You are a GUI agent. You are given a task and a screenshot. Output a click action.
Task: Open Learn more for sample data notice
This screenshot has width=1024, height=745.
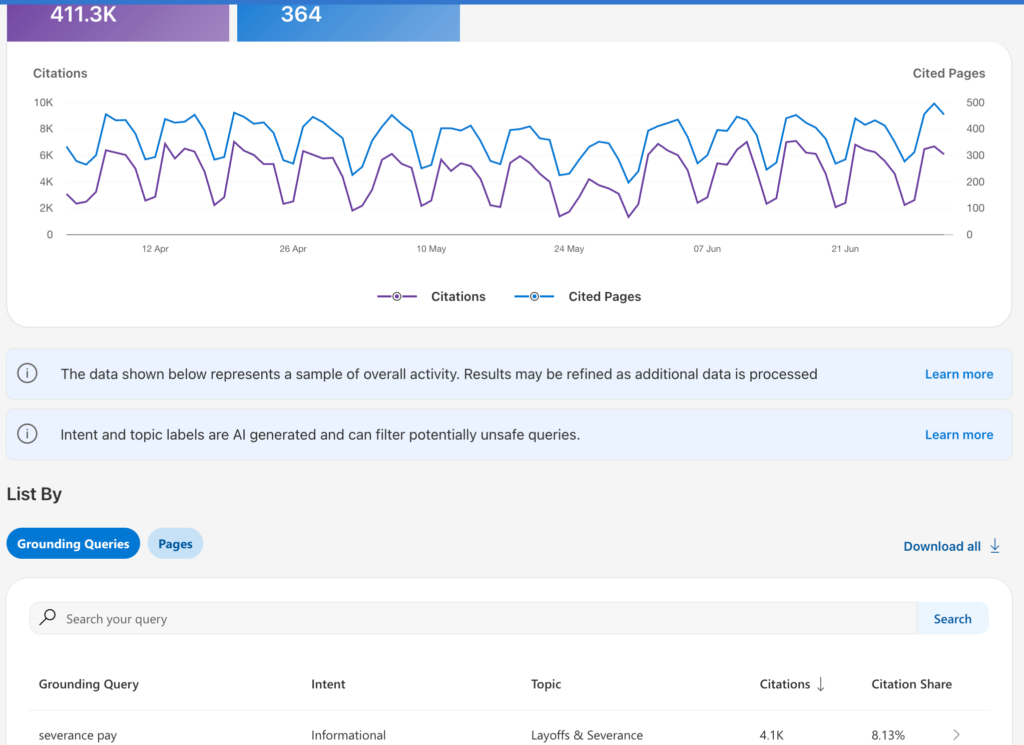(x=959, y=374)
